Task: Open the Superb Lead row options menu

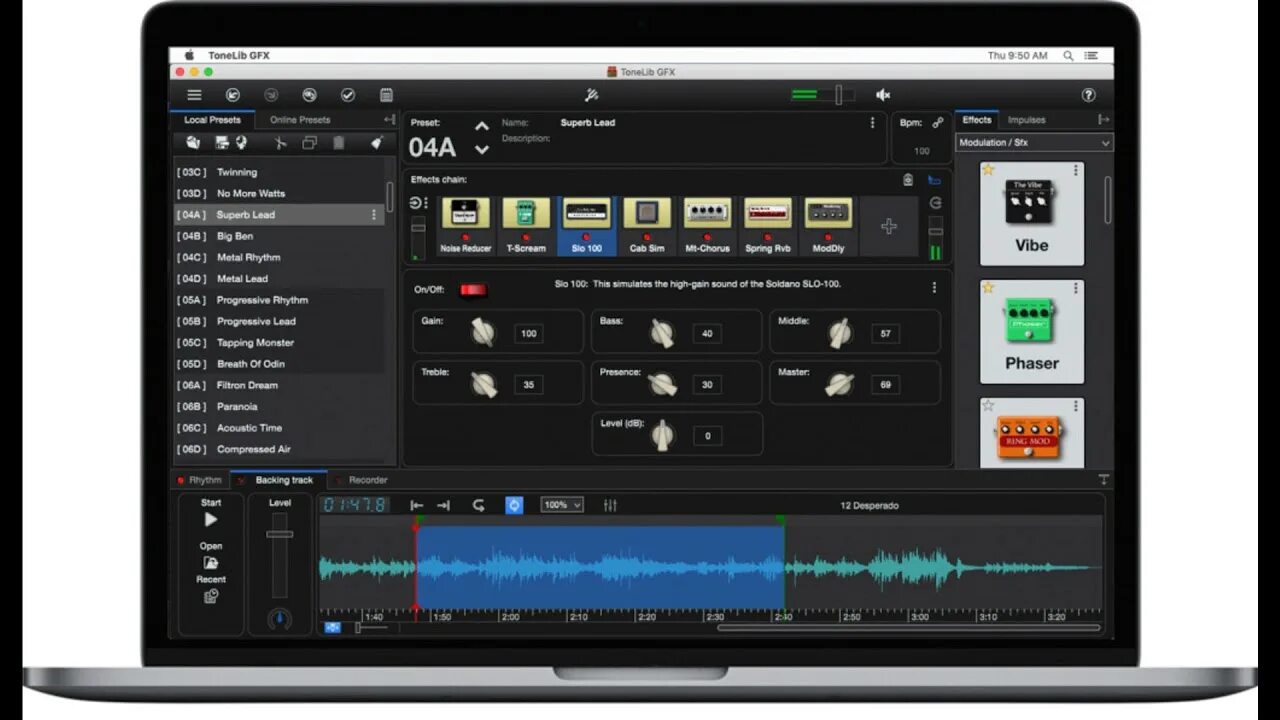Action: (374, 215)
